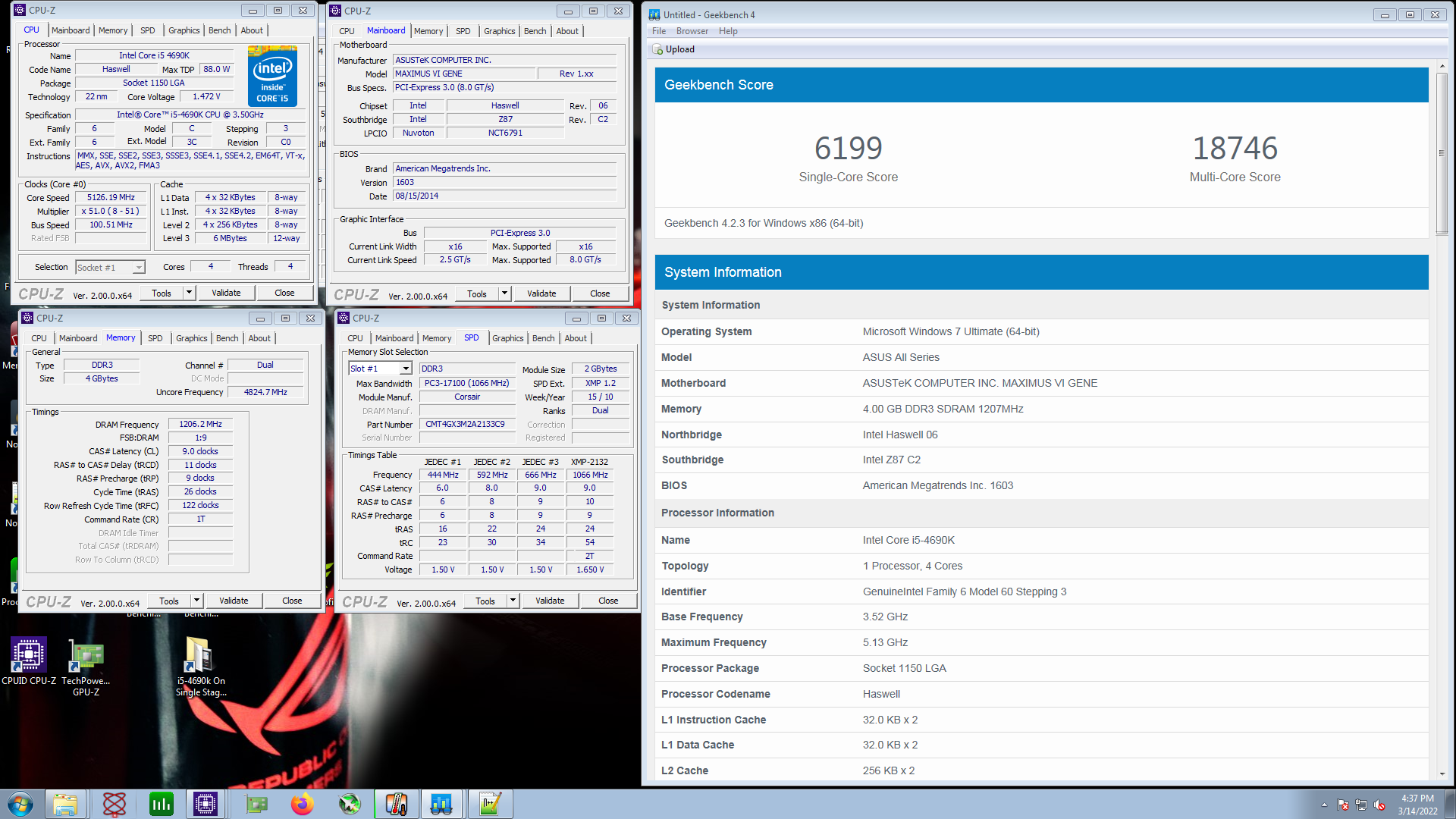Click Upload in the Geekbench window
The height and width of the screenshot is (819, 1456).
(680, 49)
